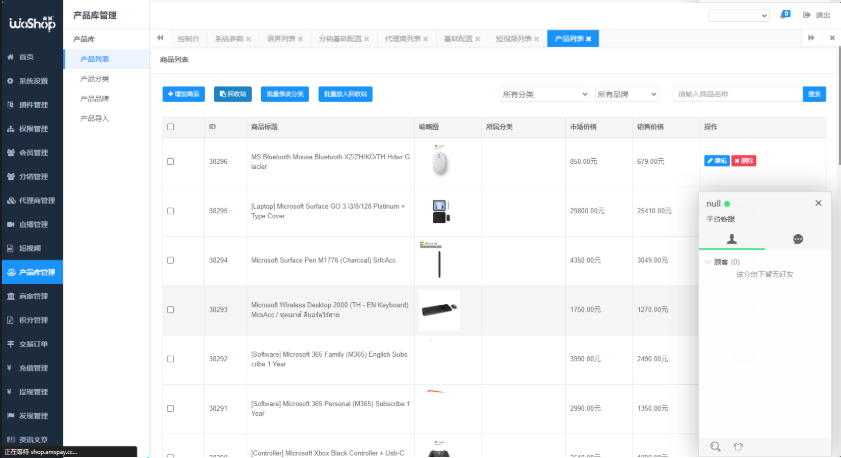Tick checkbox for Surface Pen M1776 row

click(171, 260)
